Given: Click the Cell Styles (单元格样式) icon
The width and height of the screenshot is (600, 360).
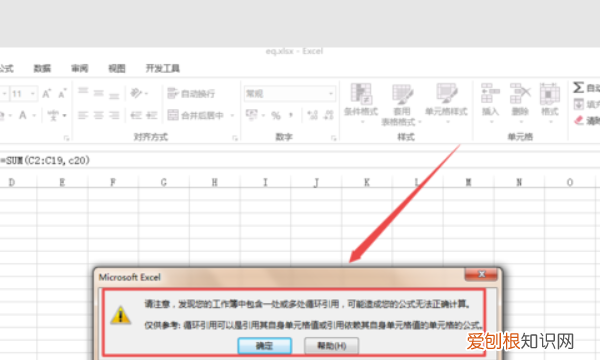Looking at the screenshot, I should (447, 94).
